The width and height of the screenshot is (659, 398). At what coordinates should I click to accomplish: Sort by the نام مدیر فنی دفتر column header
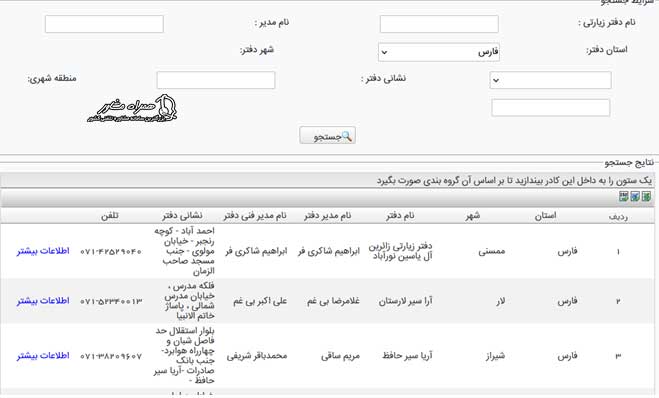[255, 216]
